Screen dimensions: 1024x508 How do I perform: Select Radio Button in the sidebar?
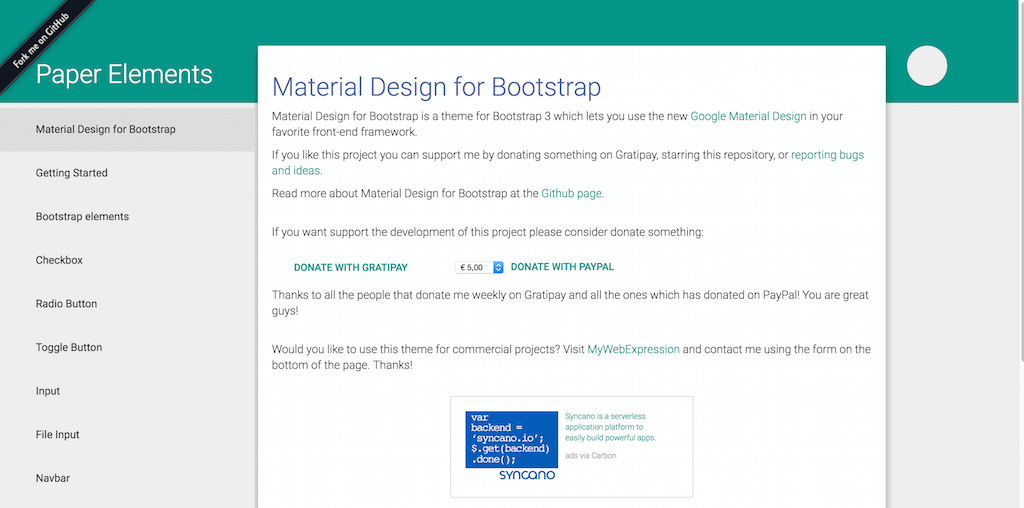[x=127, y=304]
